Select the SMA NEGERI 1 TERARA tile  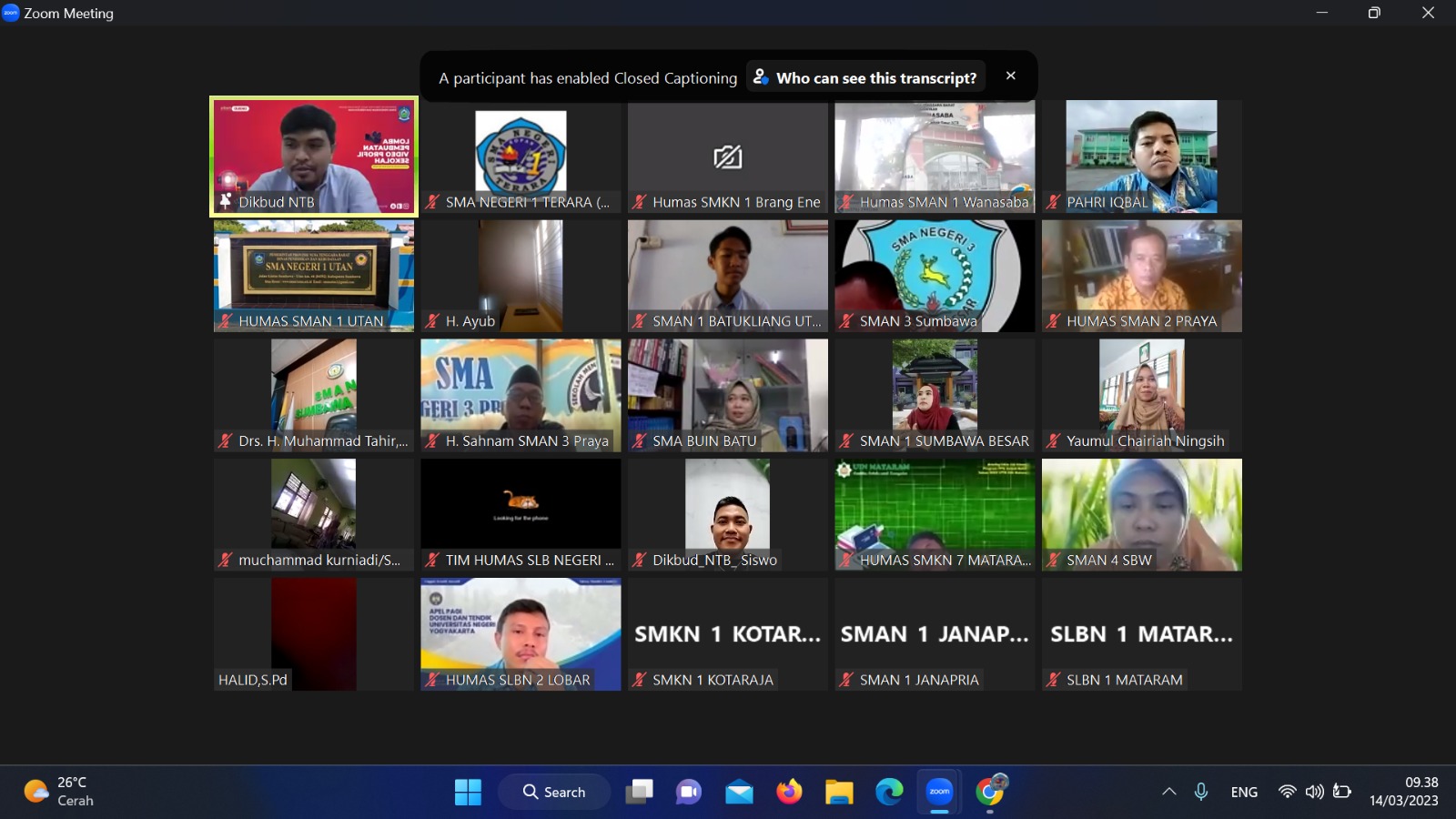click(x=521, y=157)
